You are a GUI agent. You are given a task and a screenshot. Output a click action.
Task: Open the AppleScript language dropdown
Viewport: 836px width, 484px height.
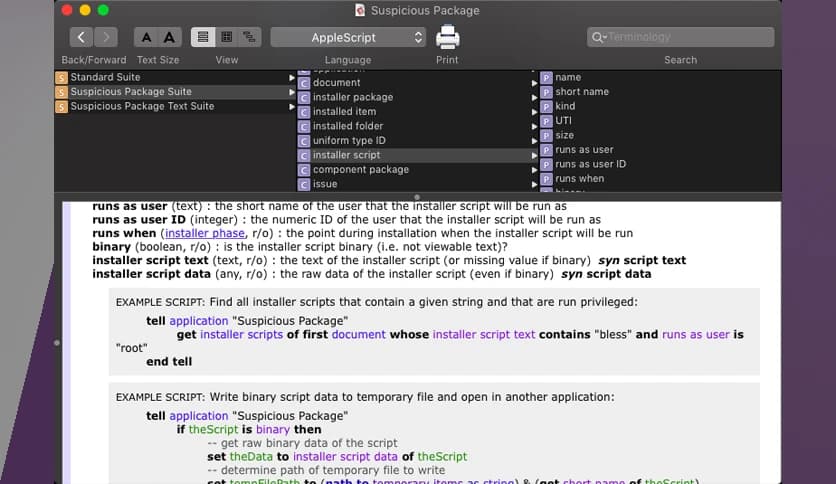348,37
